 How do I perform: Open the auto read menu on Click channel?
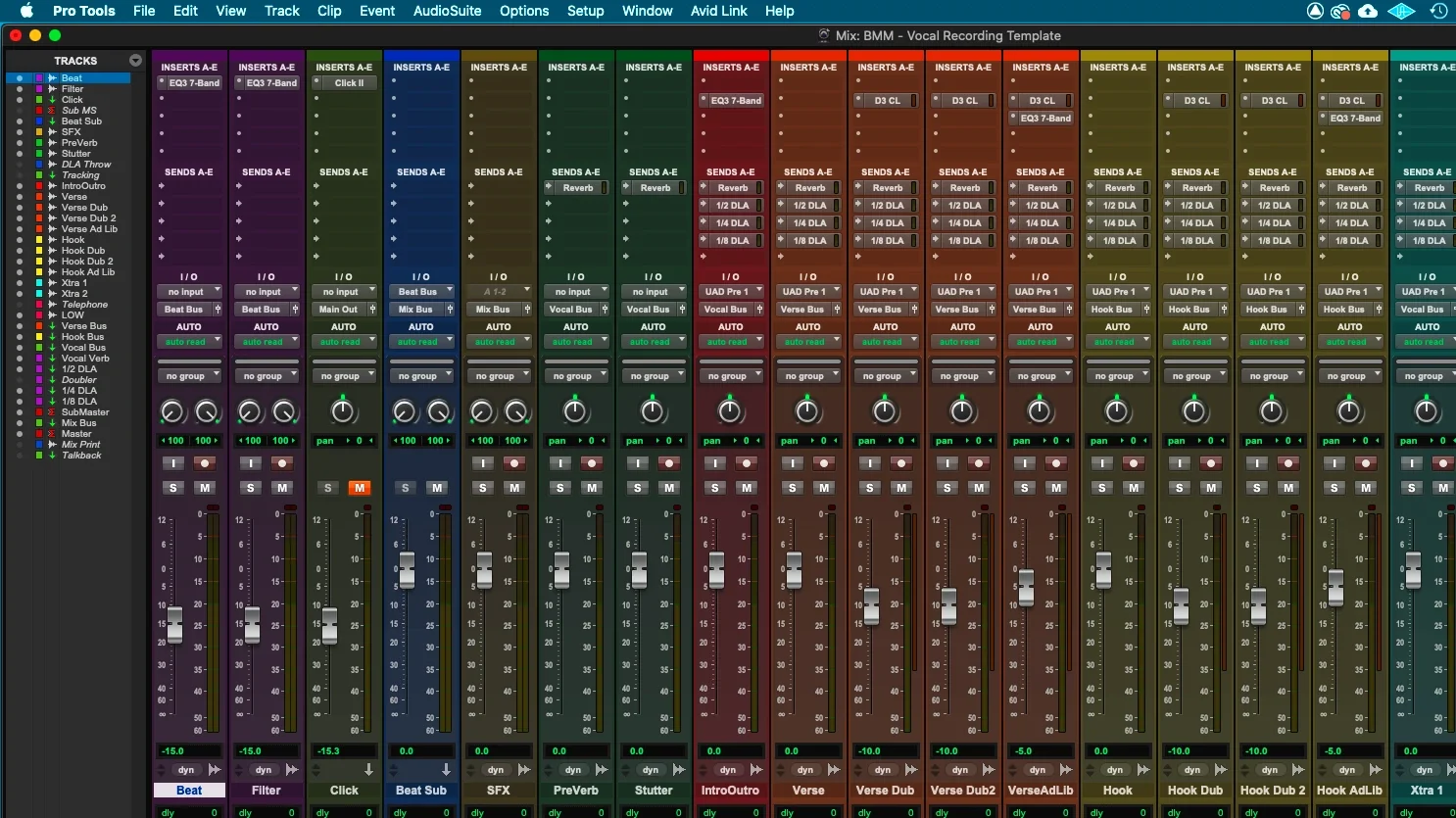(x=344, y=342)
